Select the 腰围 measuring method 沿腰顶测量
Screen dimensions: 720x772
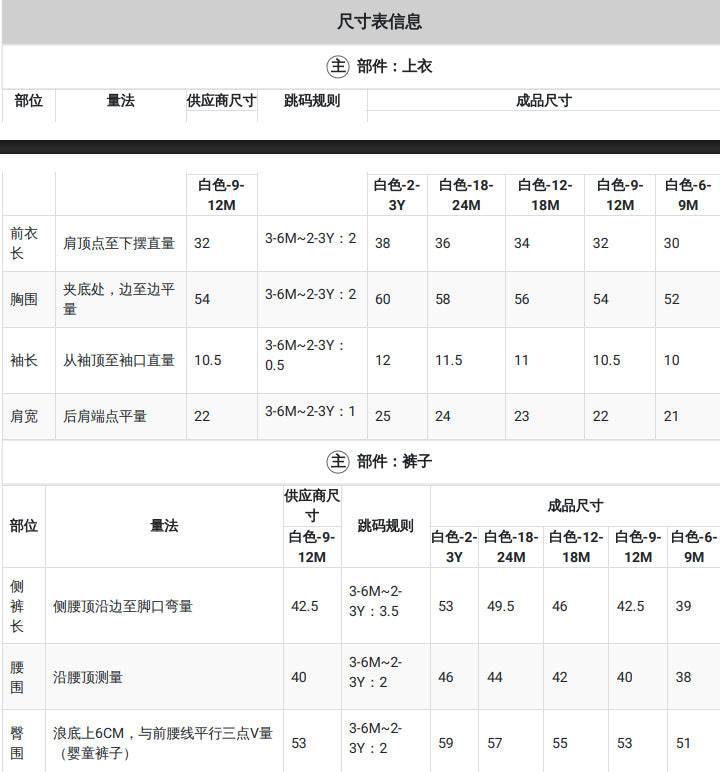click(88, 677)
